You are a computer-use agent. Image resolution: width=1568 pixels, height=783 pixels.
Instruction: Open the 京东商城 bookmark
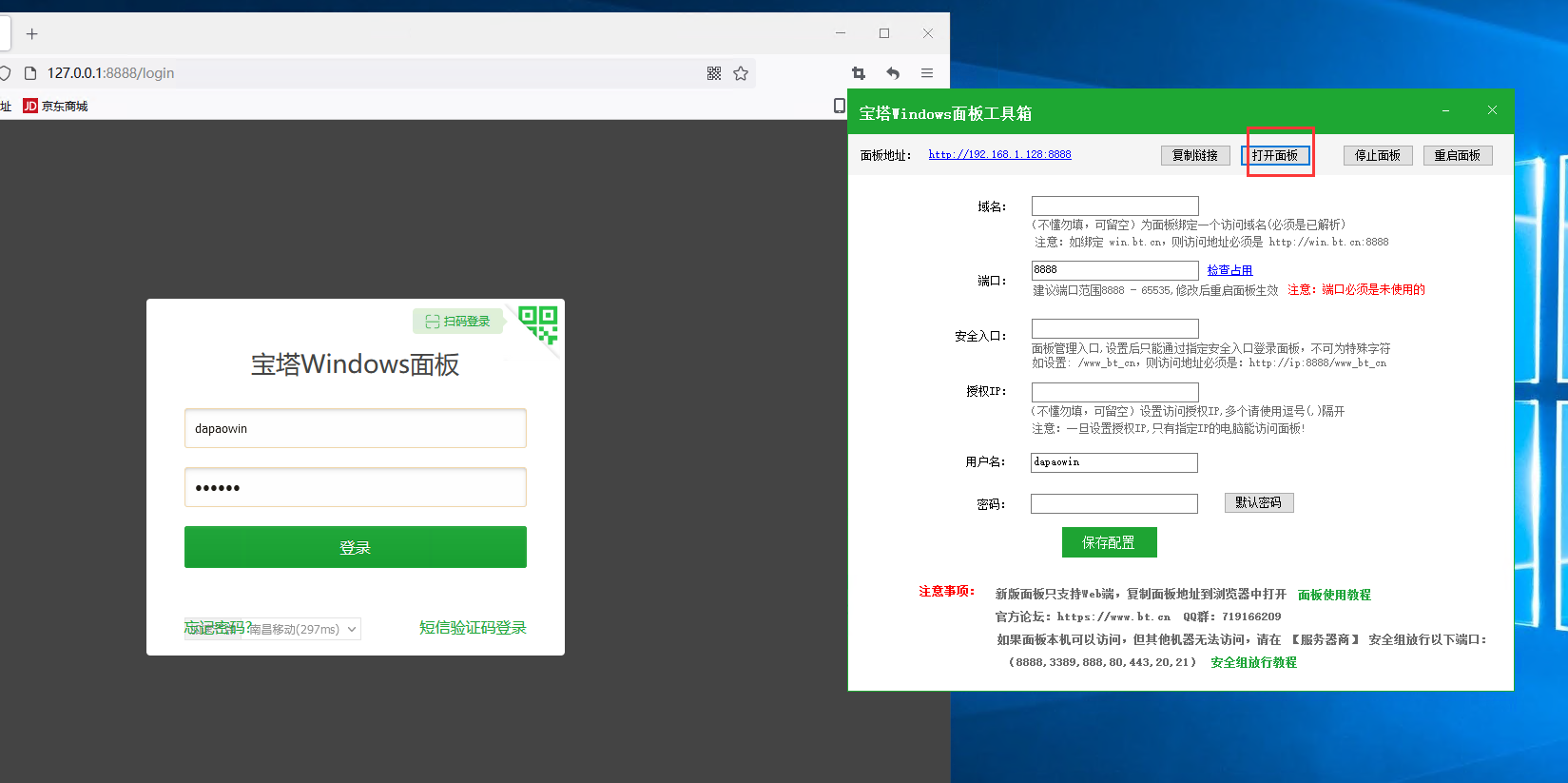(55, 106)
